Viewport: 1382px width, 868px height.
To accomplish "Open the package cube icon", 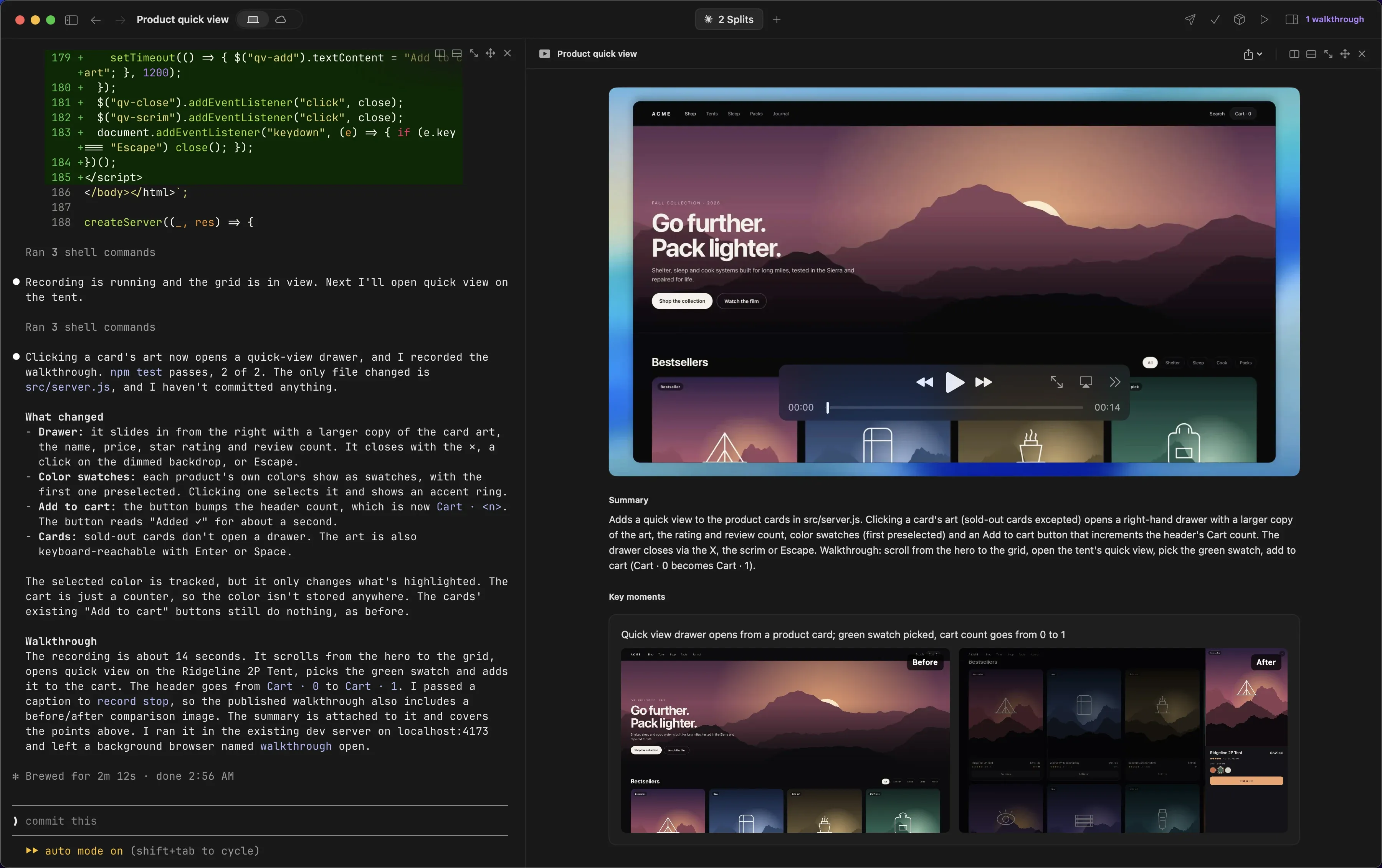I will coord(1240,20).
